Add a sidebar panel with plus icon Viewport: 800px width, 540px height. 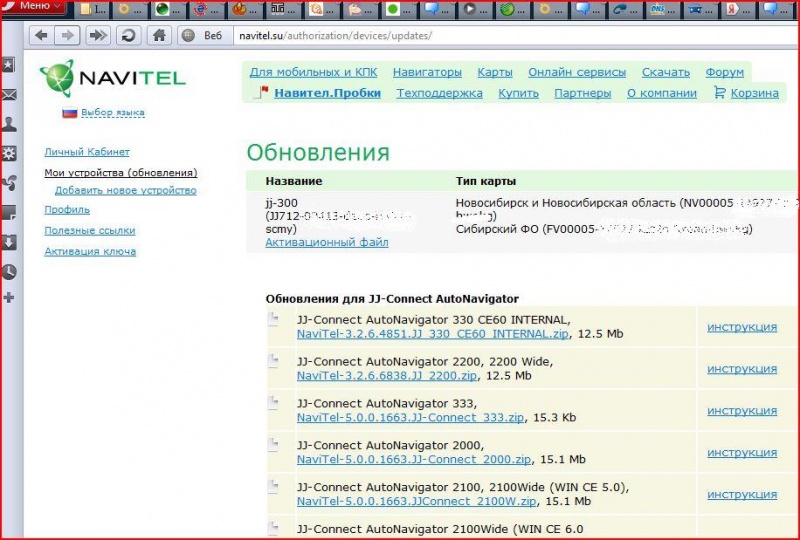click(x=9, y=298)
